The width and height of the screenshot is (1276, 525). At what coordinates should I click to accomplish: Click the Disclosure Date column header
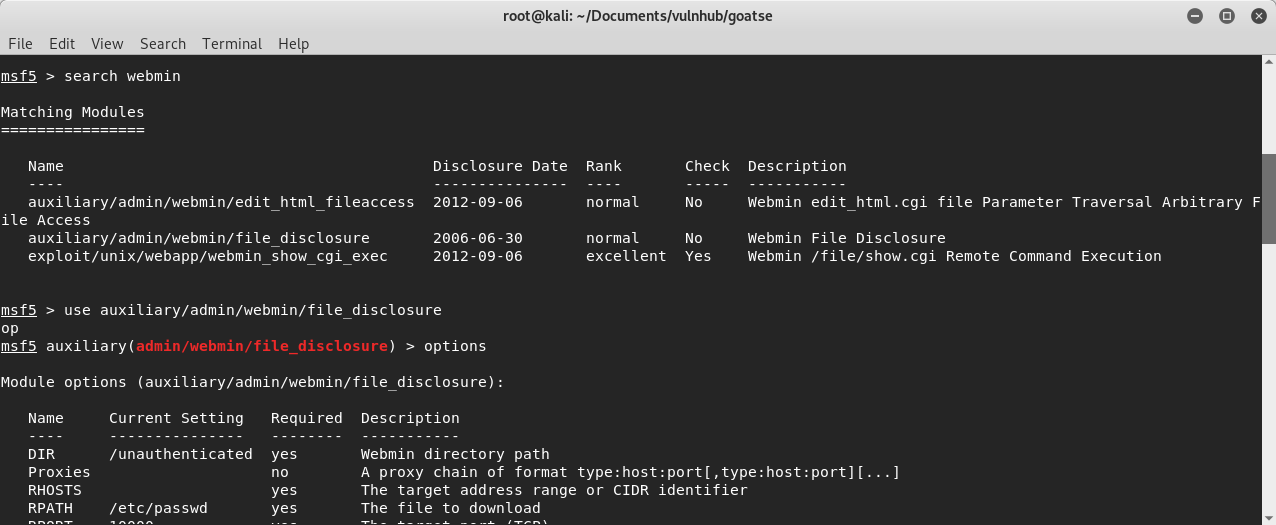[x=500, y=166]
